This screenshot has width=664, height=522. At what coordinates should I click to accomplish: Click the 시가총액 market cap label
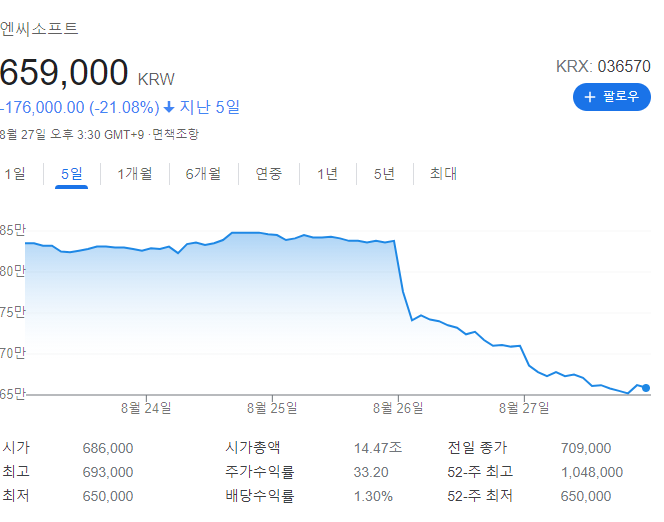[254, 449]
